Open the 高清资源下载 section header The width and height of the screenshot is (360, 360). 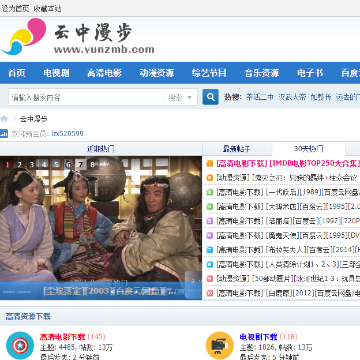coord(28,316)
